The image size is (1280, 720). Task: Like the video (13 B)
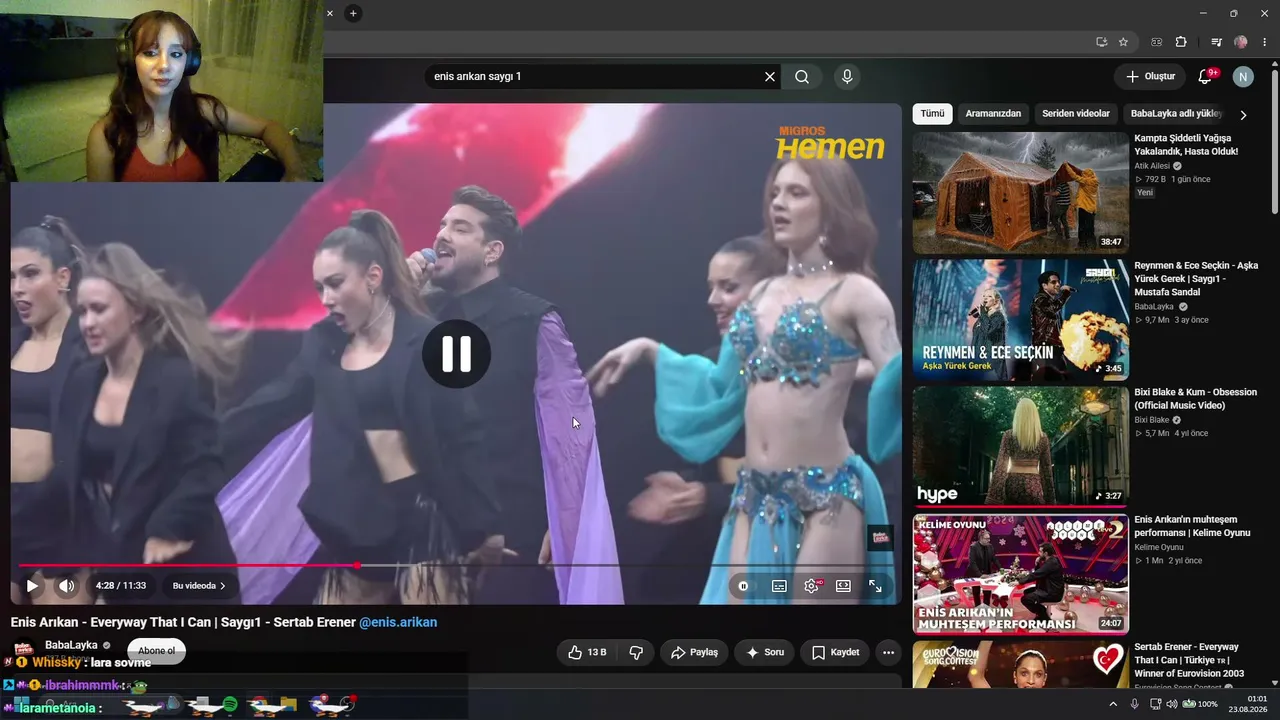pos(587,652)
